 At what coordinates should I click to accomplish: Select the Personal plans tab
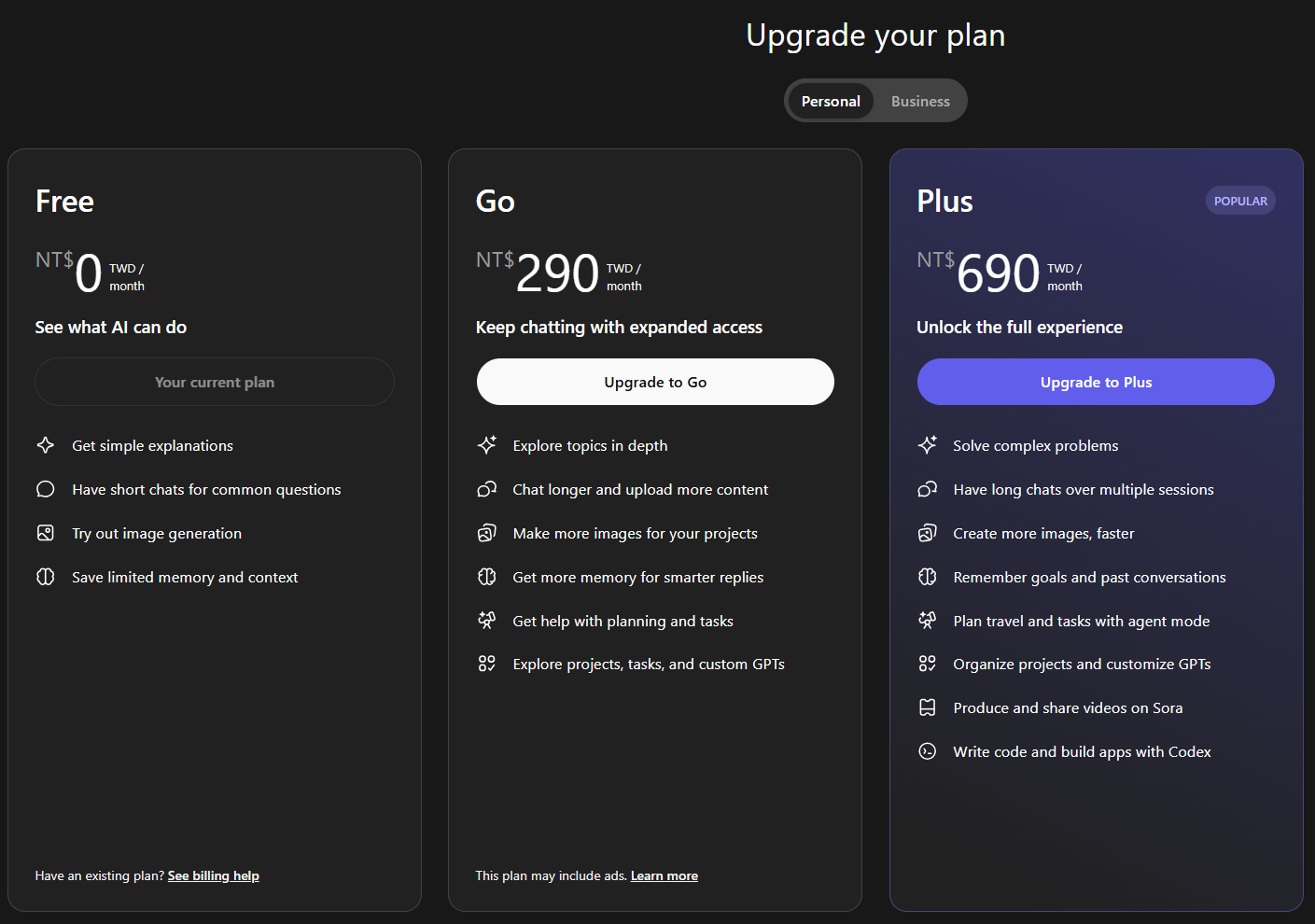coord(831,101)
